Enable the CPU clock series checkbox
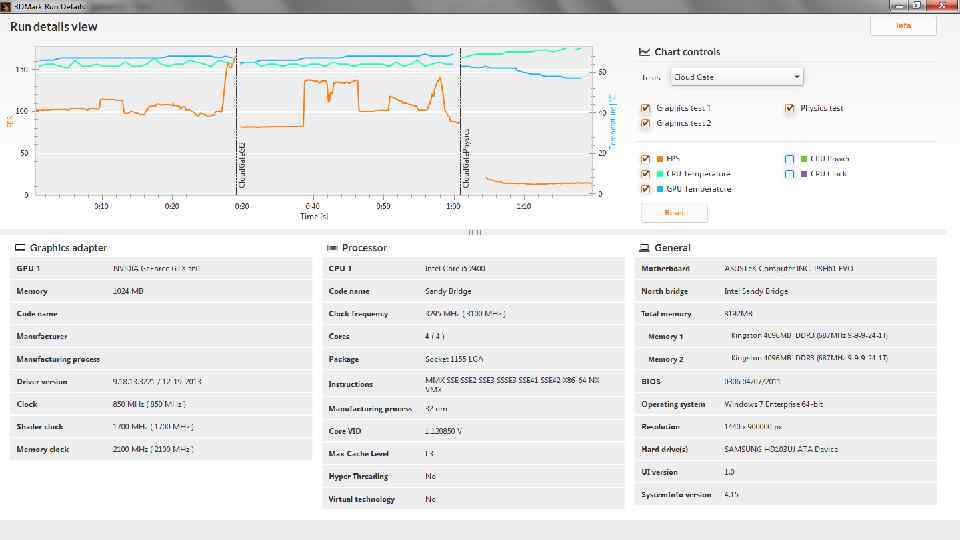 (789, 174)
